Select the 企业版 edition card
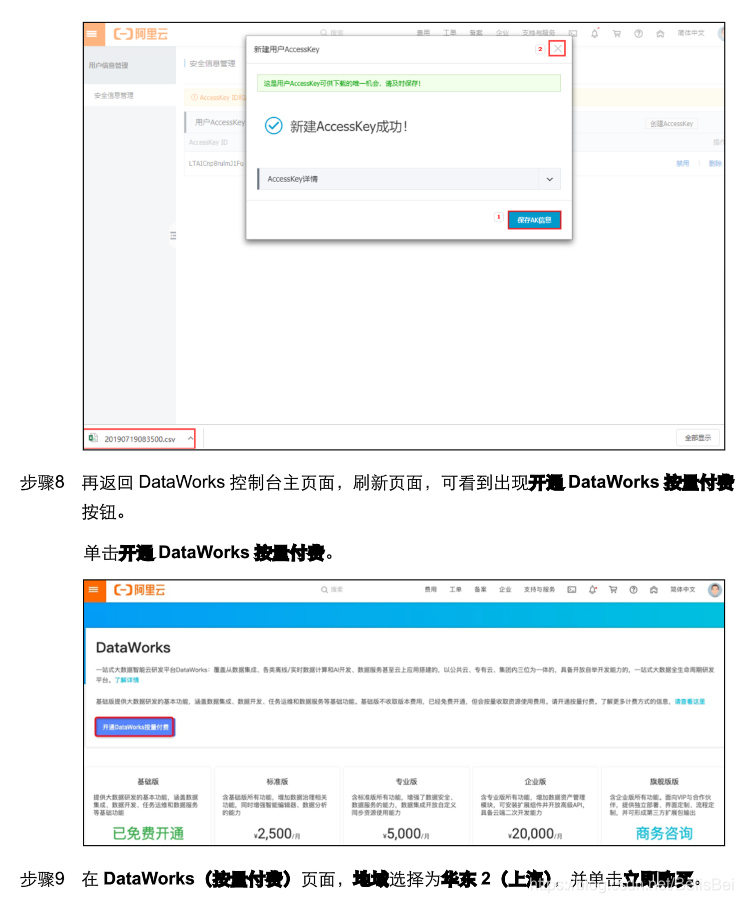Image resolution: width=743 pixels, height=903 pixels. (535, 806)
